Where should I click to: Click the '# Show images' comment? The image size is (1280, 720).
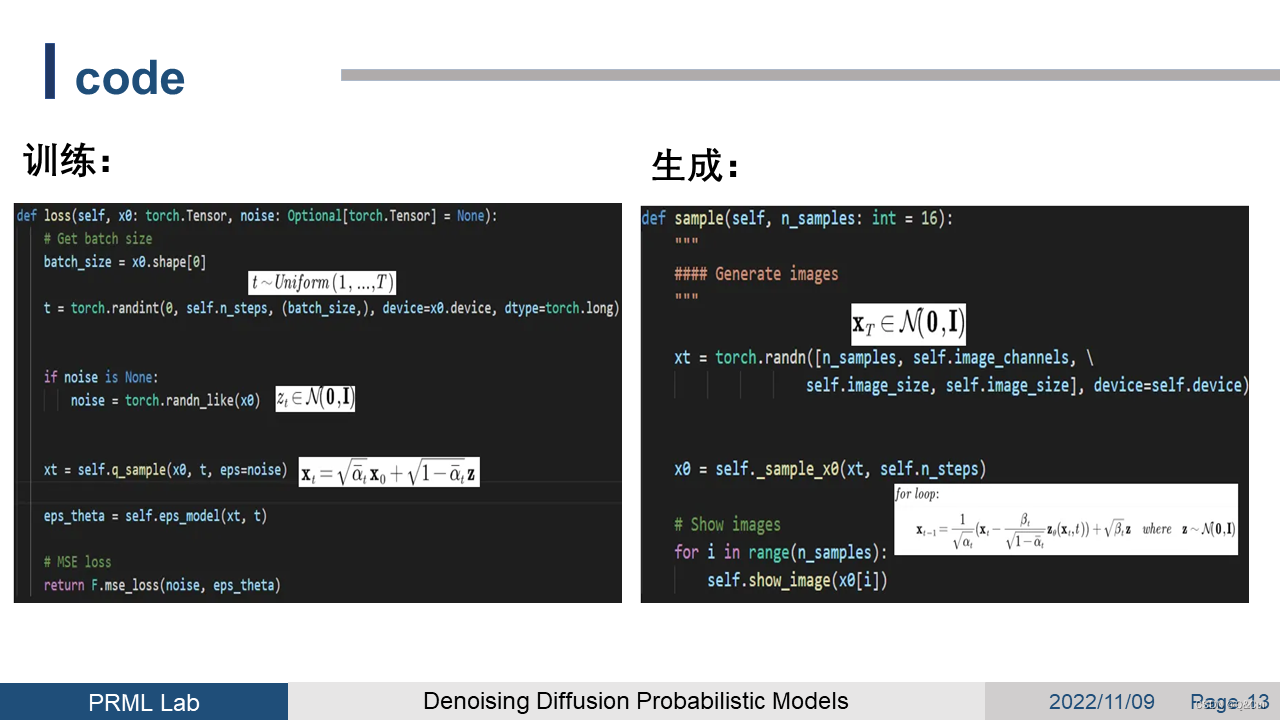[x=727, y=525]
